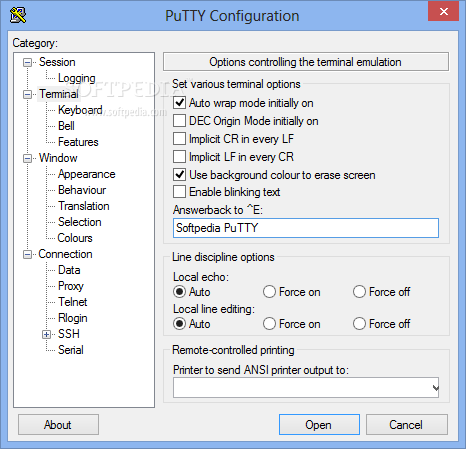Collapse the Connection tree node

pyautogui.click(x=27, y=254)
